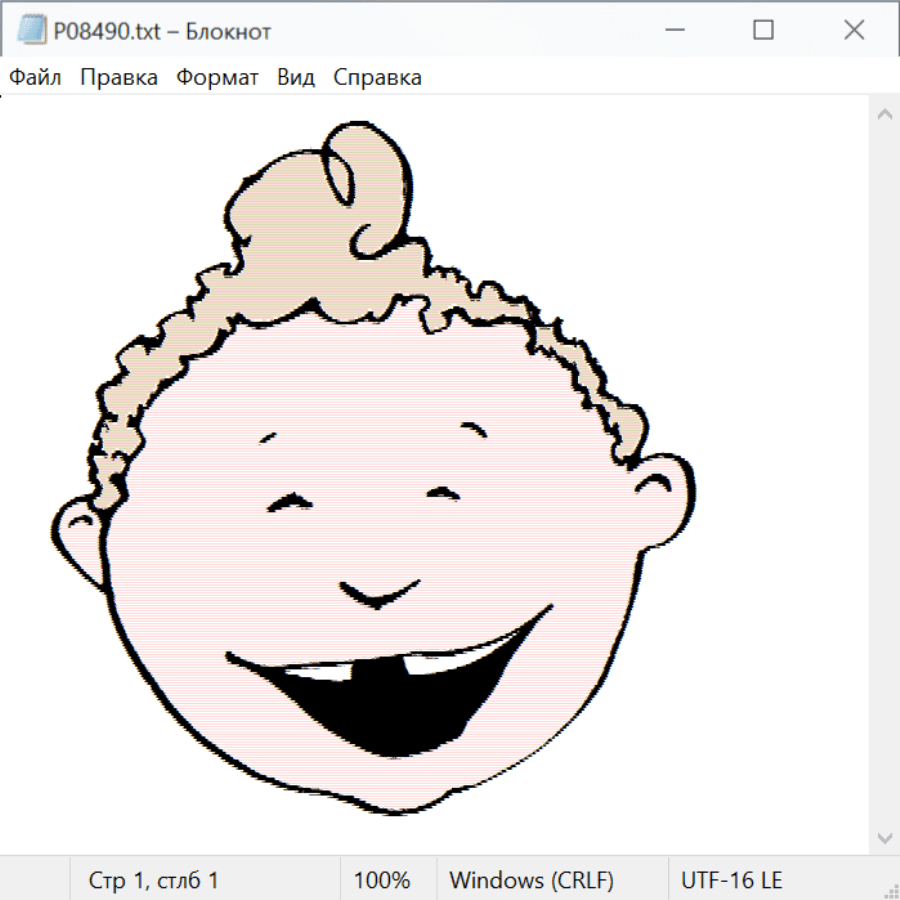Click the 100% zoom indicator in status bar
Image resolution: width=900 pixels, height=900 pixels.
tap(382, 881)
